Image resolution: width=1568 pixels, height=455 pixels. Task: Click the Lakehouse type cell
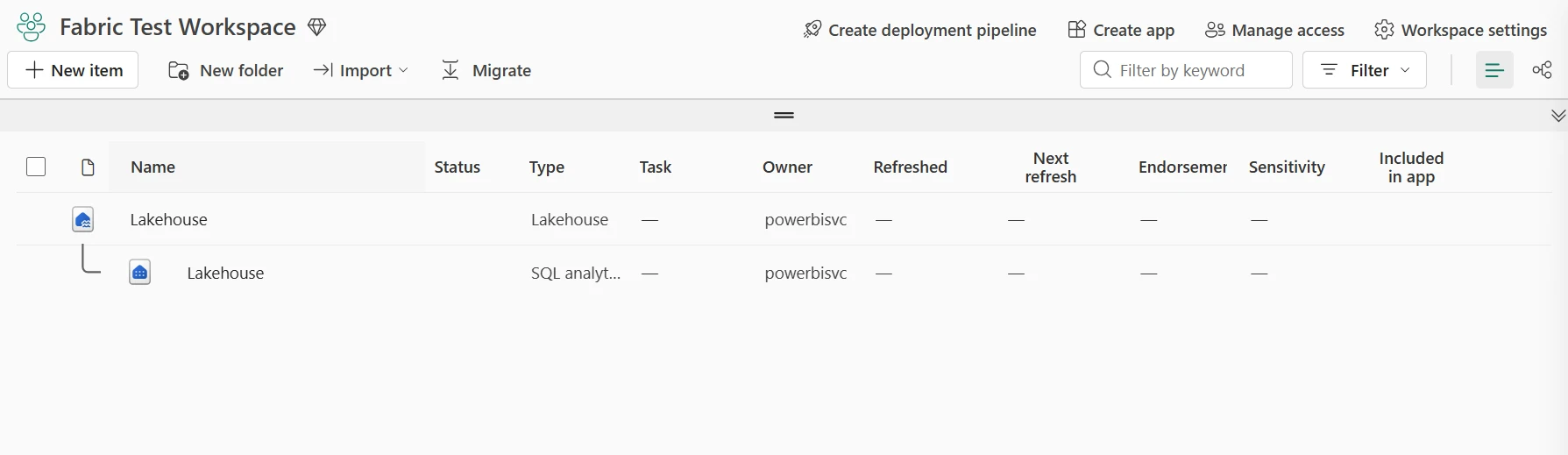tap(570, 219)
